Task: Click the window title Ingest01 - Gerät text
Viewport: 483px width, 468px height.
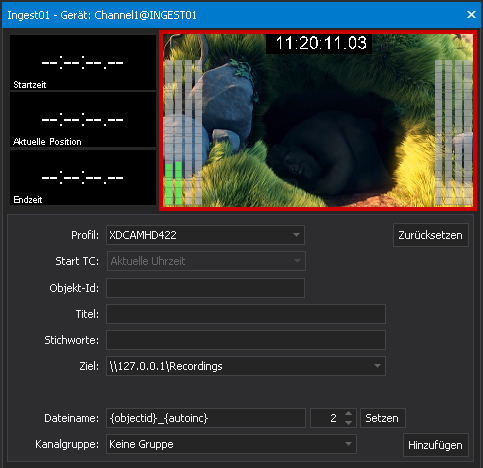Action: tap(102, 15)
